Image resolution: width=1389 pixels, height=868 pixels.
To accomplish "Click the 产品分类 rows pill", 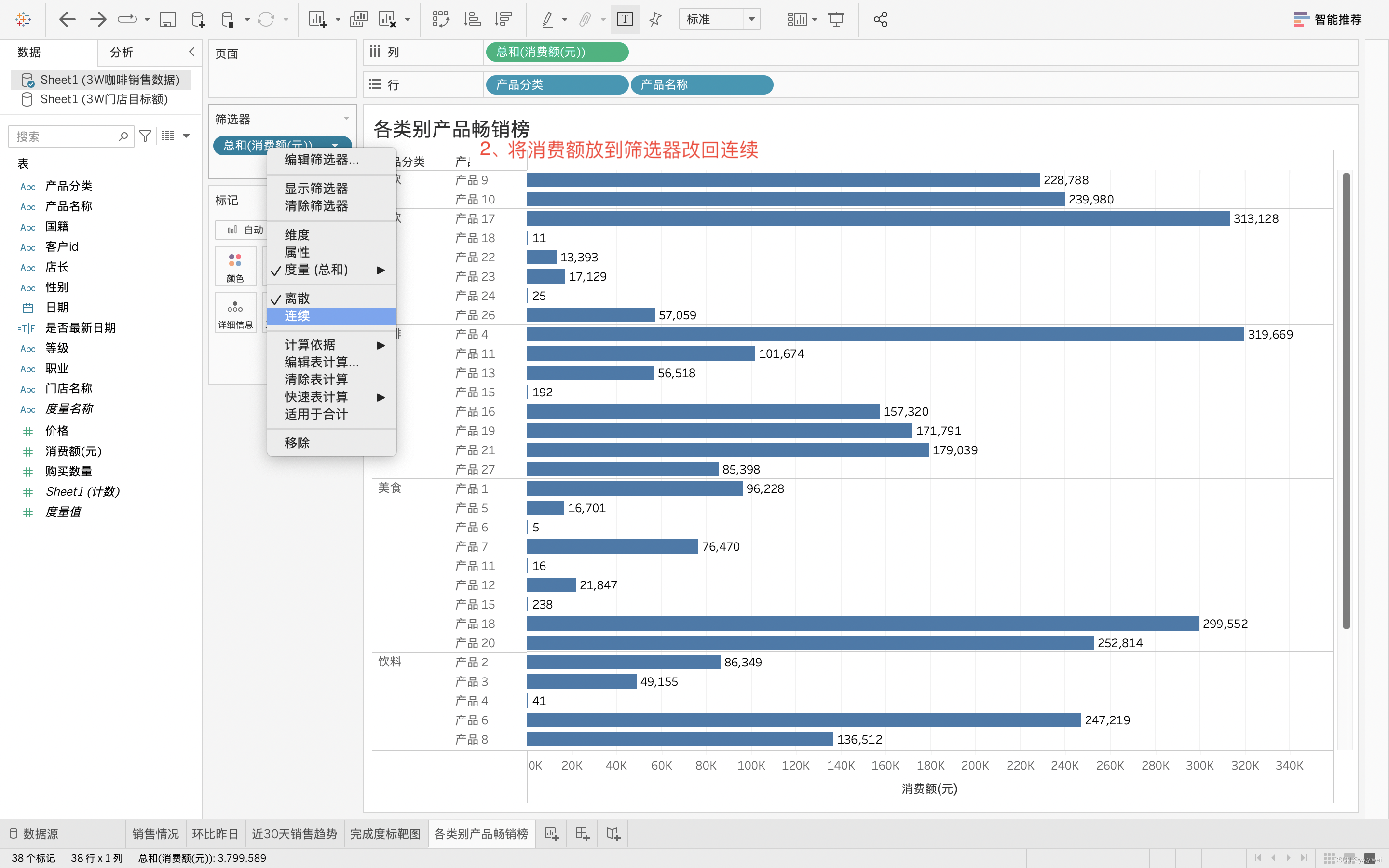I will click(558, 85).
